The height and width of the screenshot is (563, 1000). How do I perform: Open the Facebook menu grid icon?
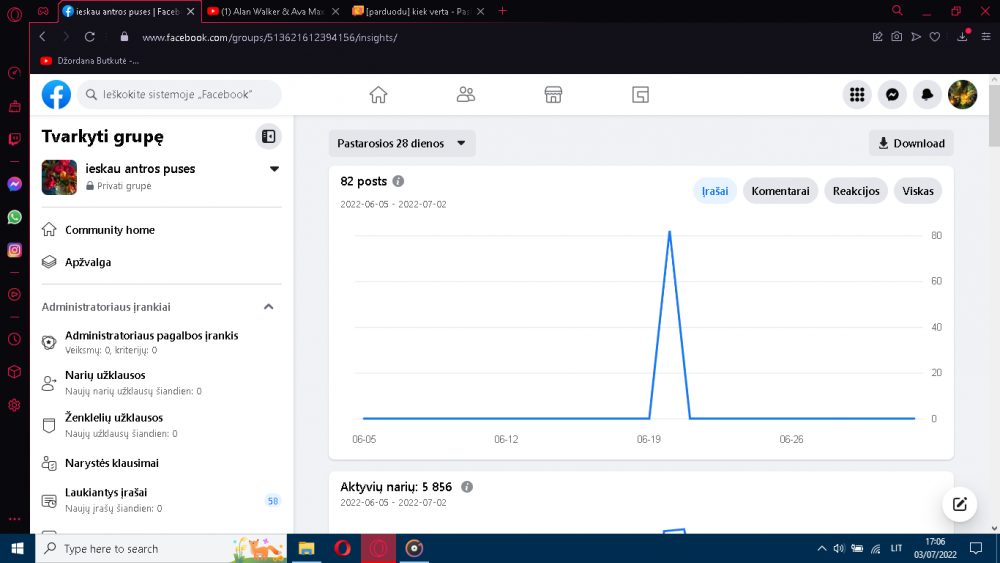pos(857,94)
